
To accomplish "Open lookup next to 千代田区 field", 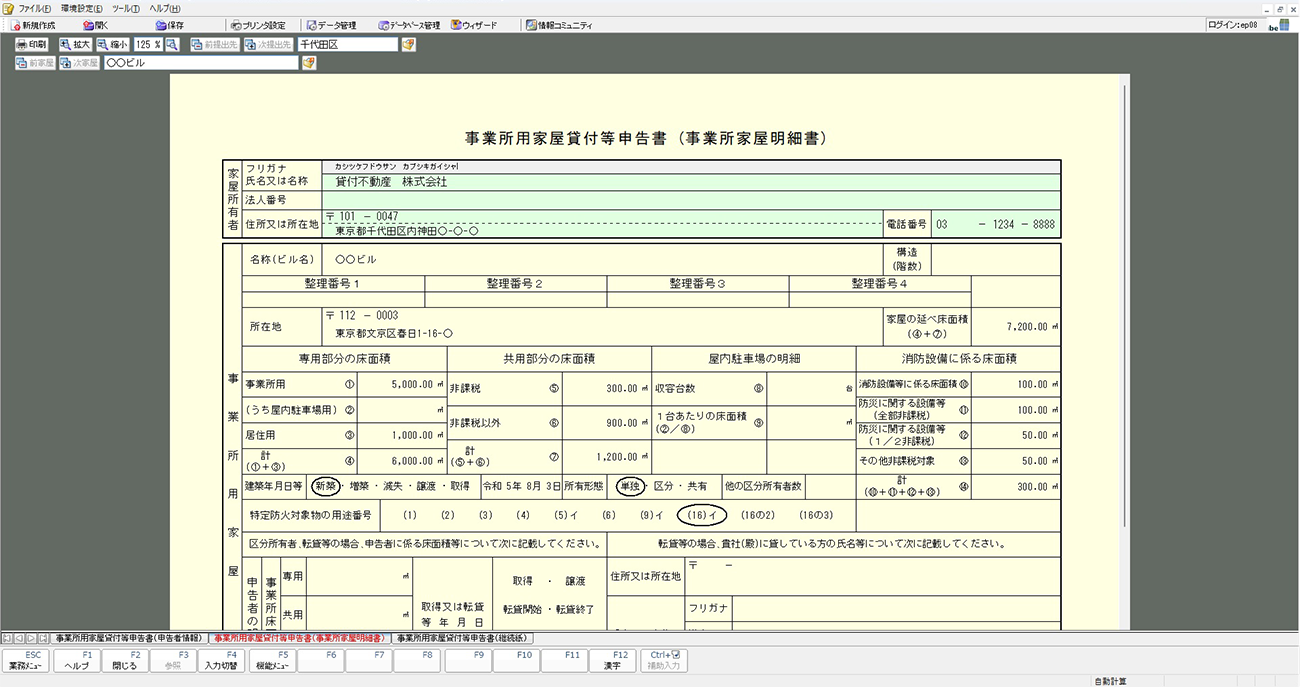I will (x=408, y=45).
